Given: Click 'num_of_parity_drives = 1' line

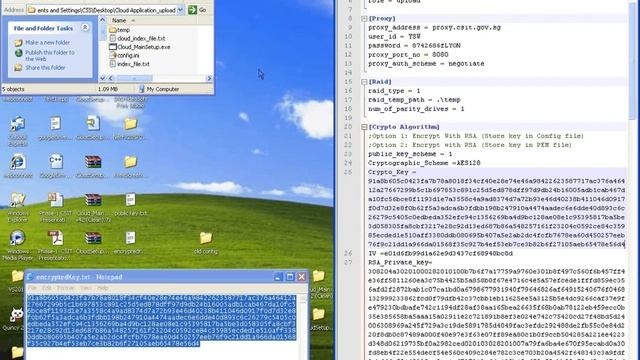Looking at the screenshot, I should click(x=416, y=109).
